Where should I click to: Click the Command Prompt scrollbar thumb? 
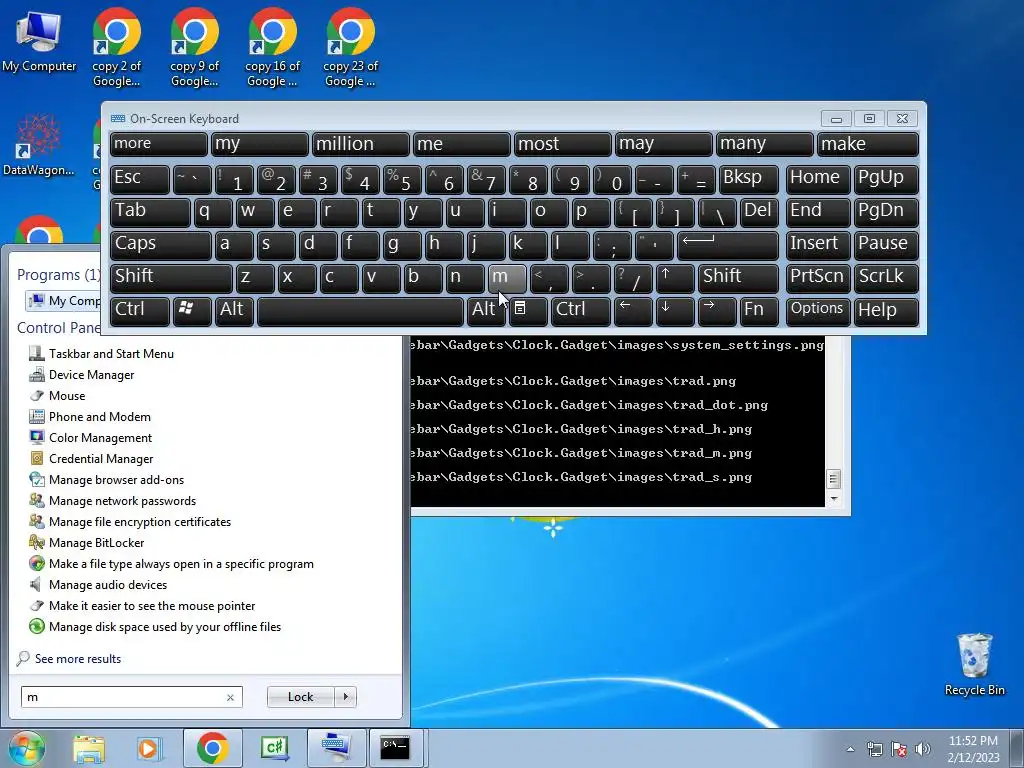tap(833, 479)
